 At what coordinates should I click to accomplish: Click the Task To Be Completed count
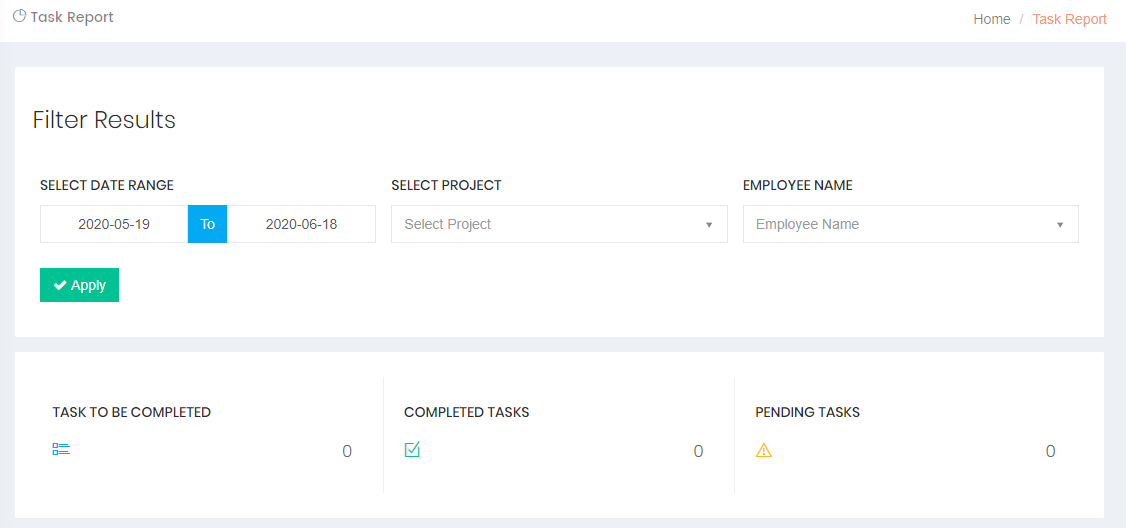(x=347, y=451)
